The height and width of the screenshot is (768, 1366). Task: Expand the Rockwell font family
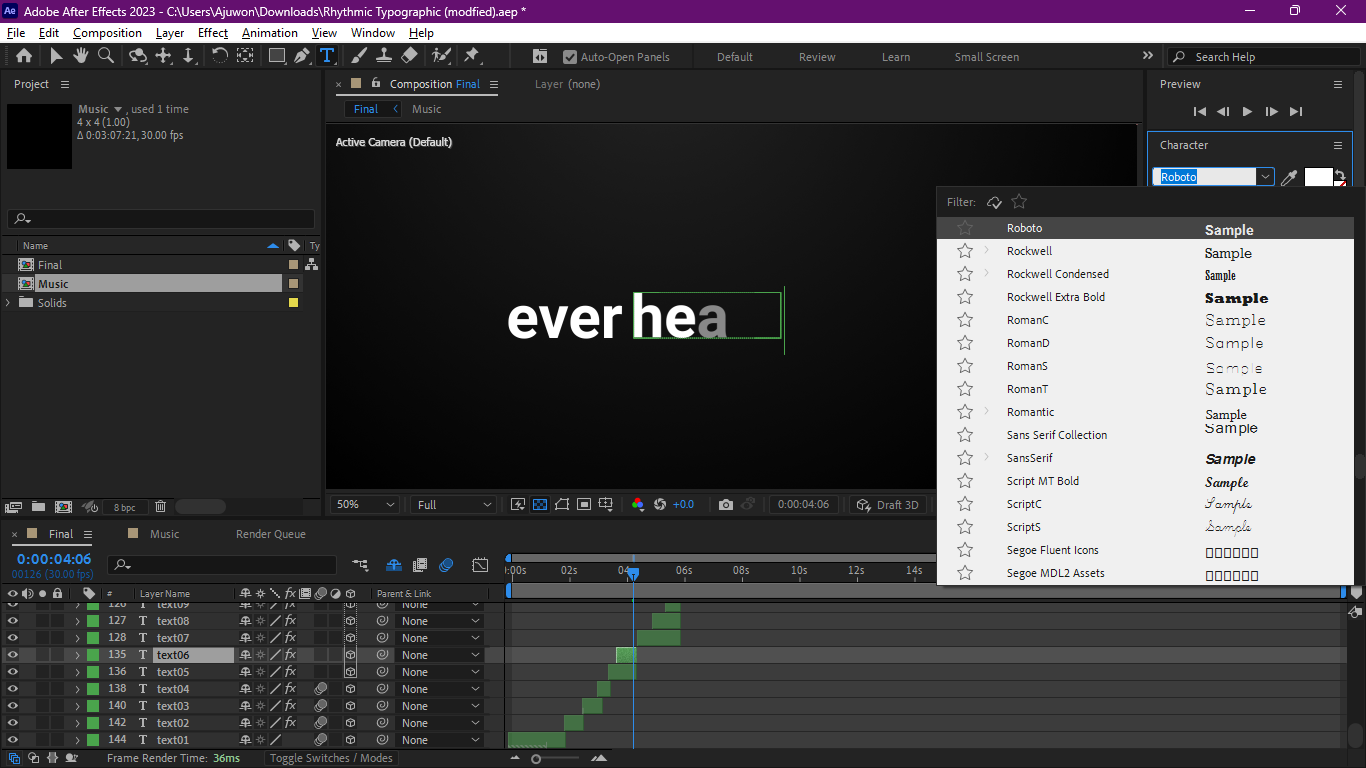(986, 251)
